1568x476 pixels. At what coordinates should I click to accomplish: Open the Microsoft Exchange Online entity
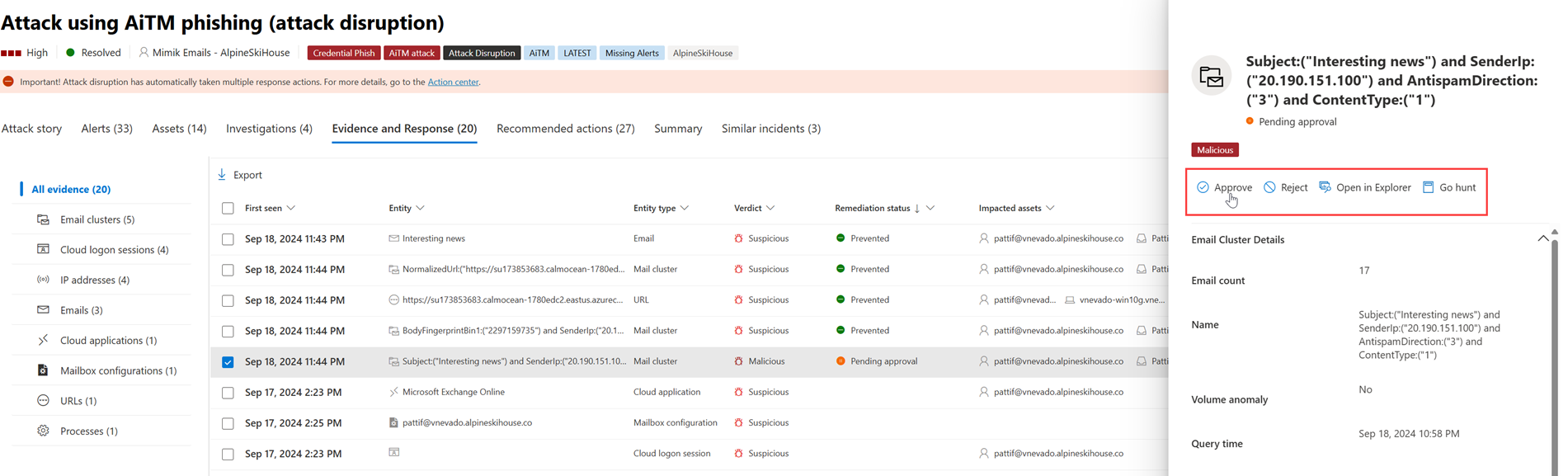[453, 392]
